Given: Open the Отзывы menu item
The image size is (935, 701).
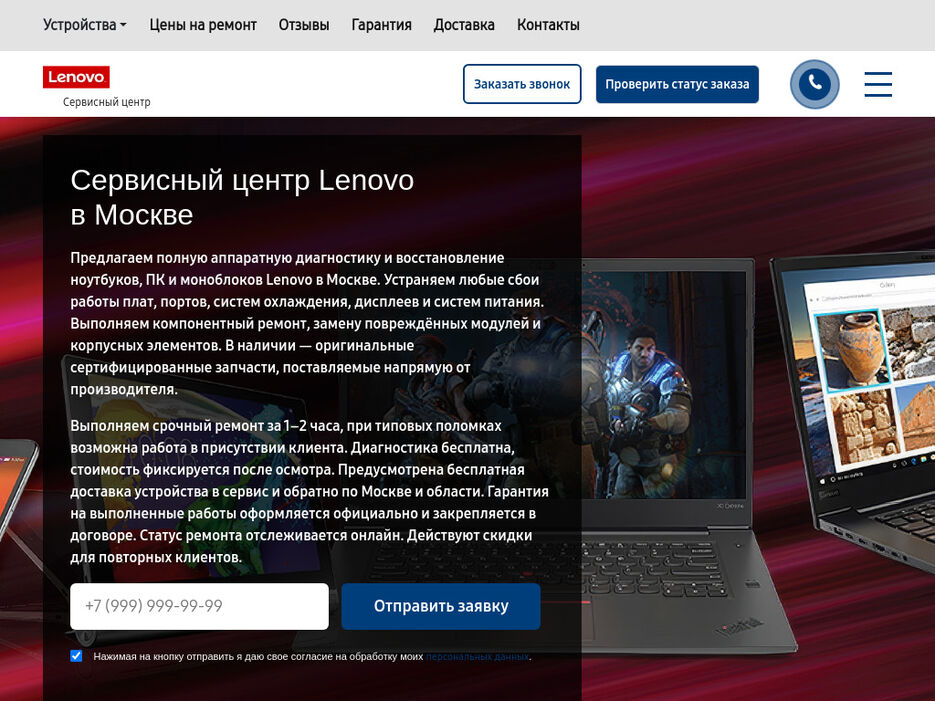Looking at the screenshot, I should pyautogui.click(x=304, y=25).
